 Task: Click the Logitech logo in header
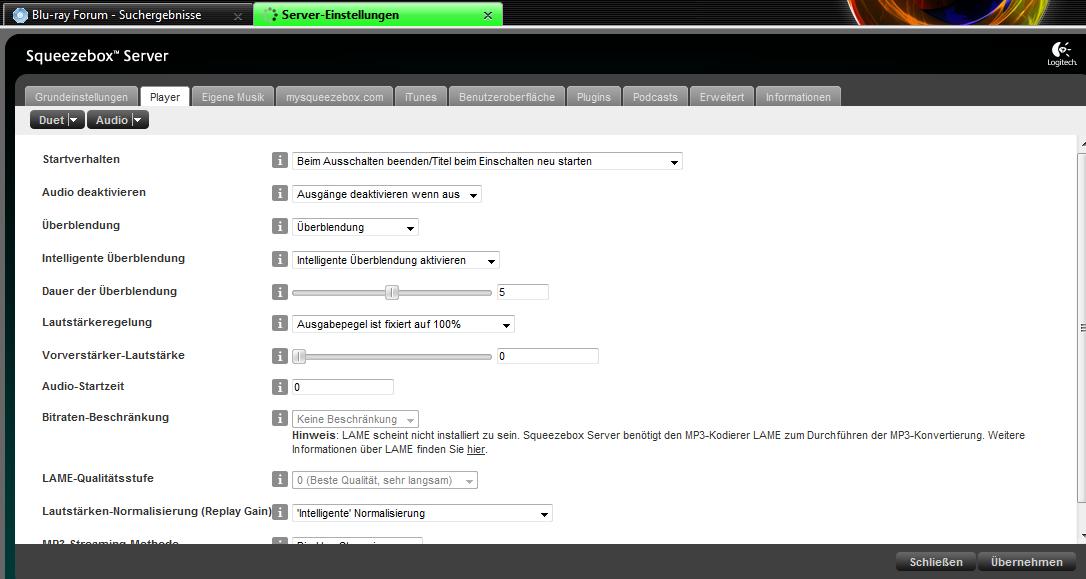(x=1061, y=55)
